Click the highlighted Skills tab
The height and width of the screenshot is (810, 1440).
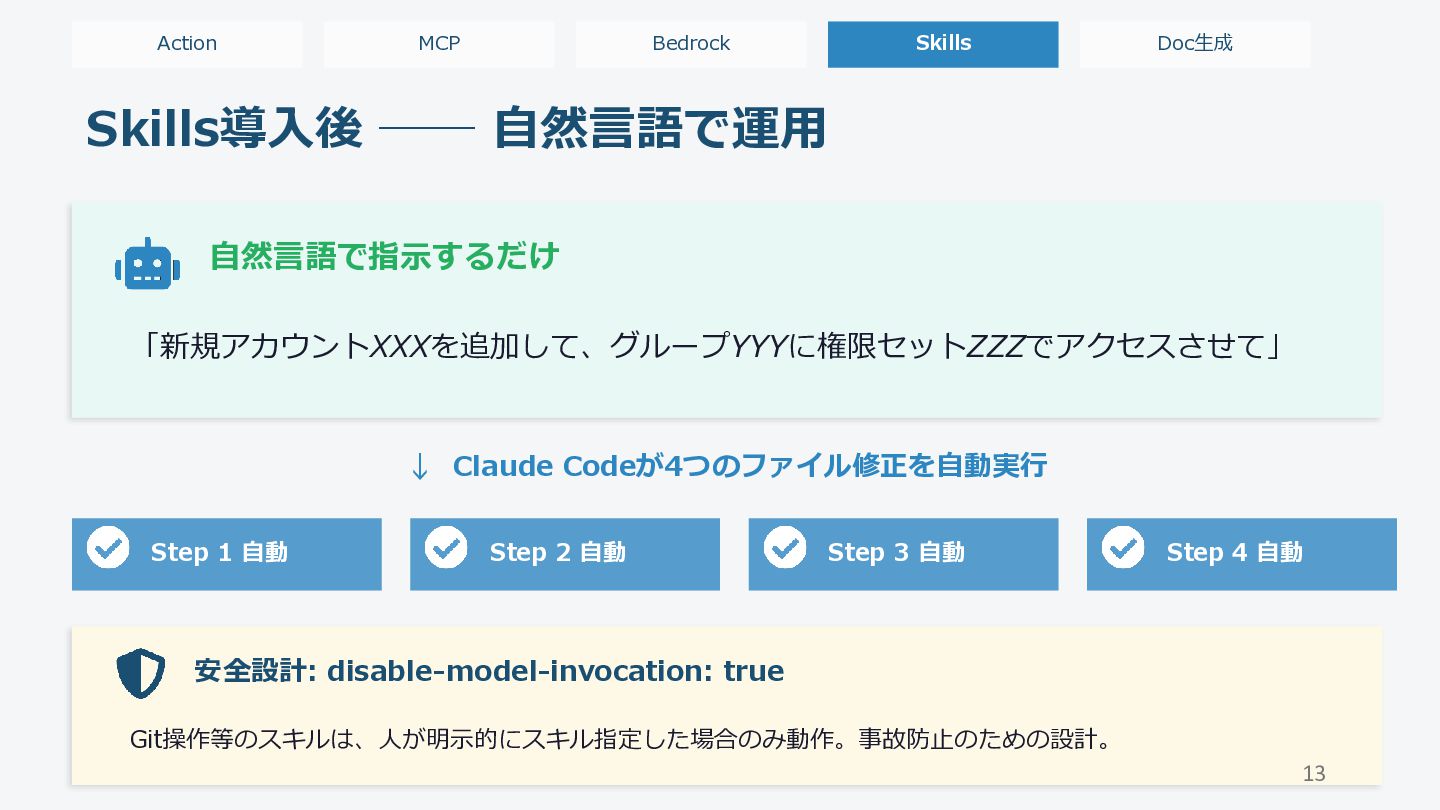pyautogui.click(x=943, y=44)
